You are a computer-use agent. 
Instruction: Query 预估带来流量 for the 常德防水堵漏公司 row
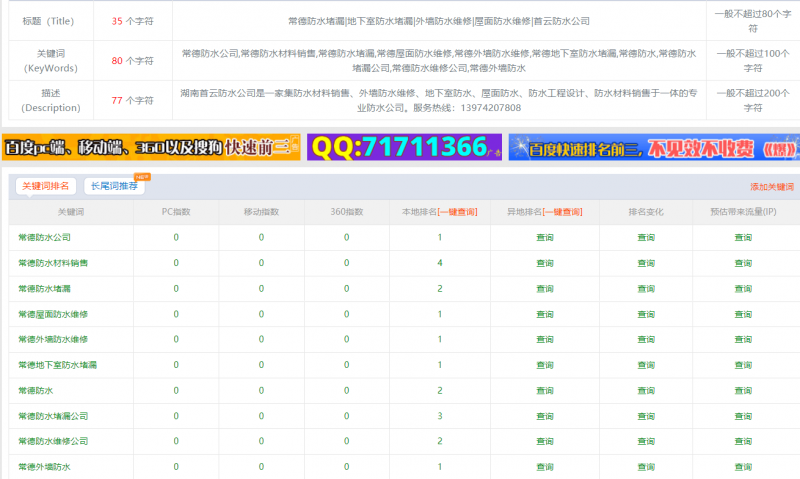point(743,416)
